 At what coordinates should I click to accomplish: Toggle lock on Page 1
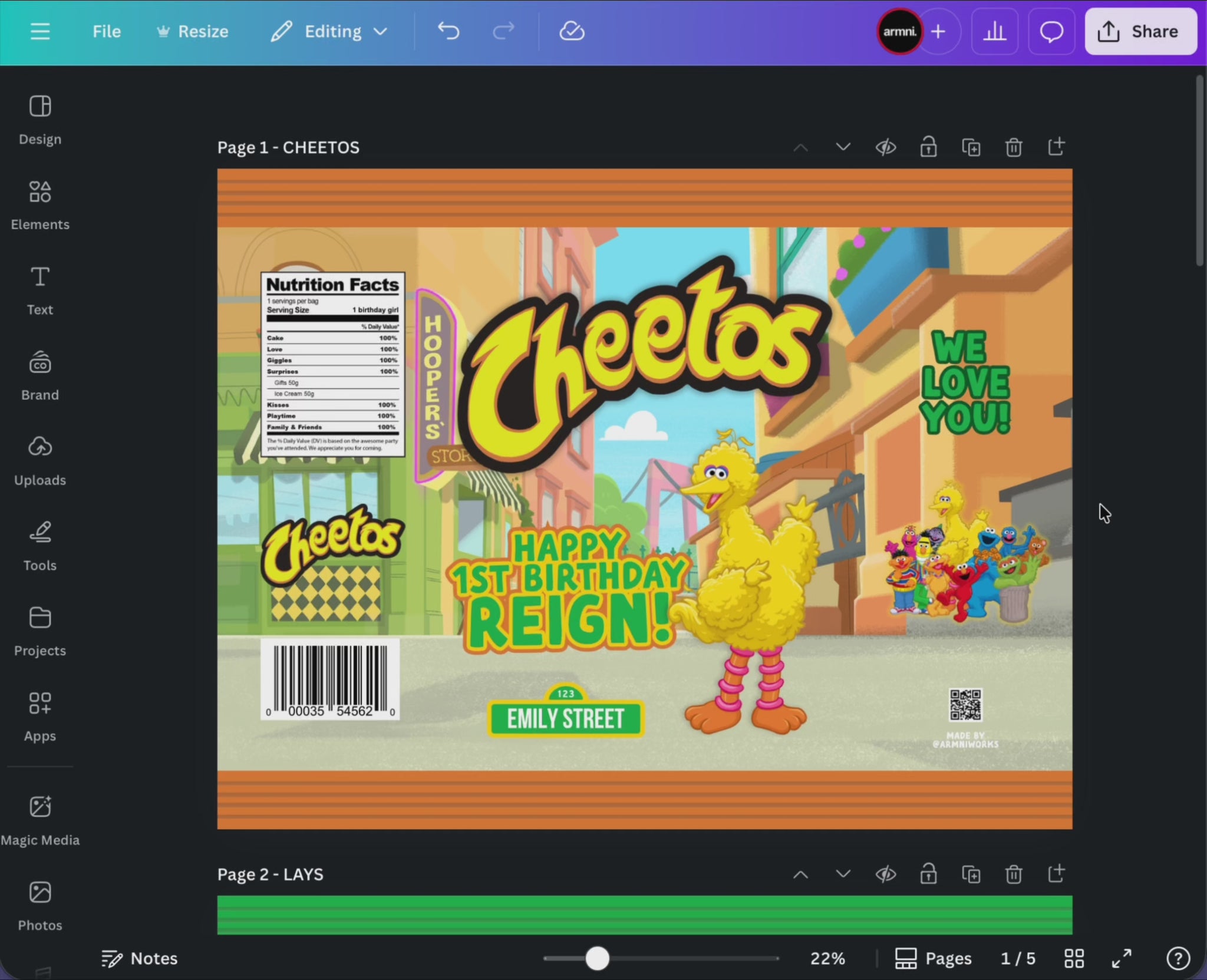click(x=928, y=147)
